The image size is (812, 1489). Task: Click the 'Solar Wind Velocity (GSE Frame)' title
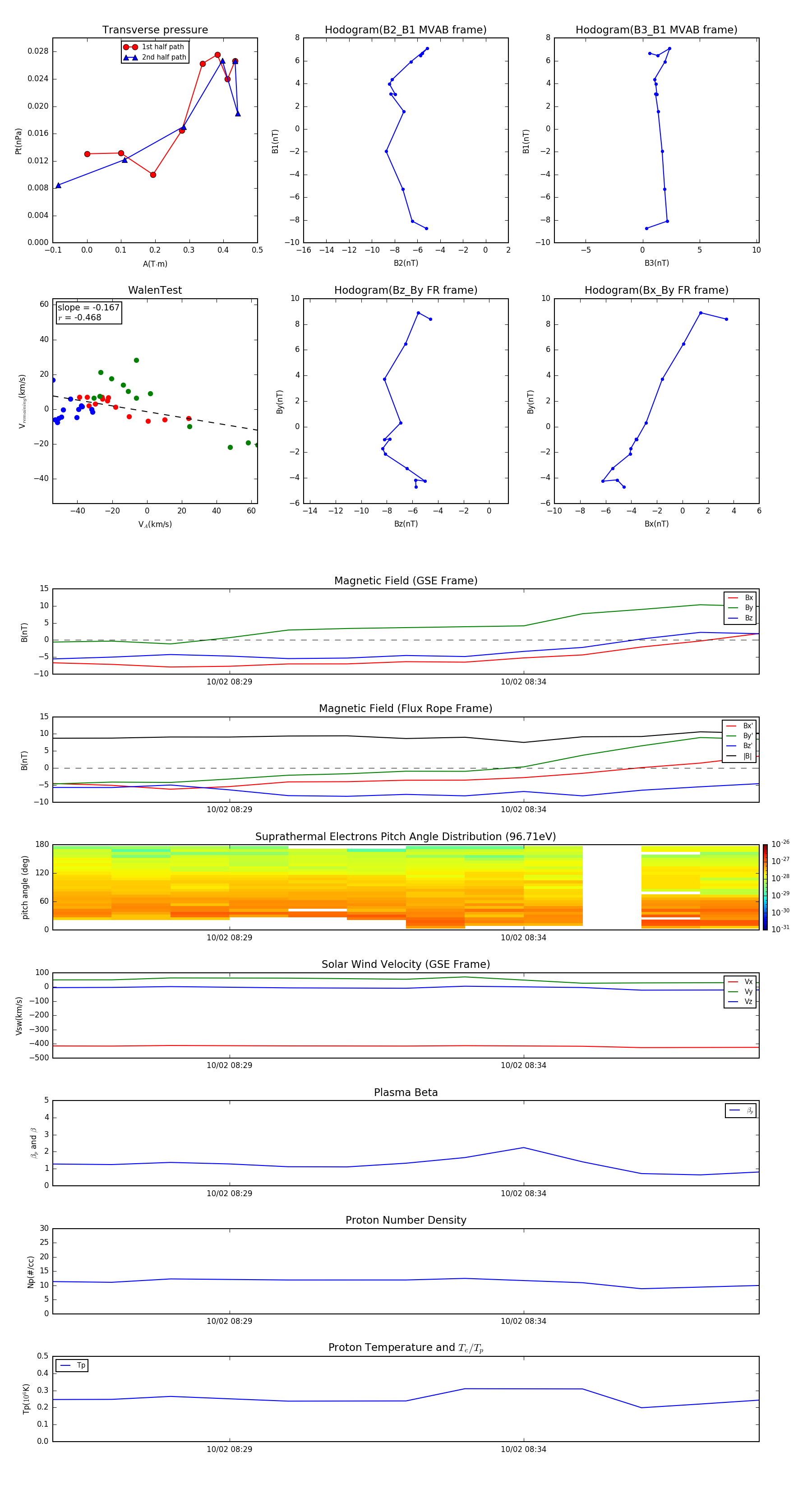pos(406,965)
